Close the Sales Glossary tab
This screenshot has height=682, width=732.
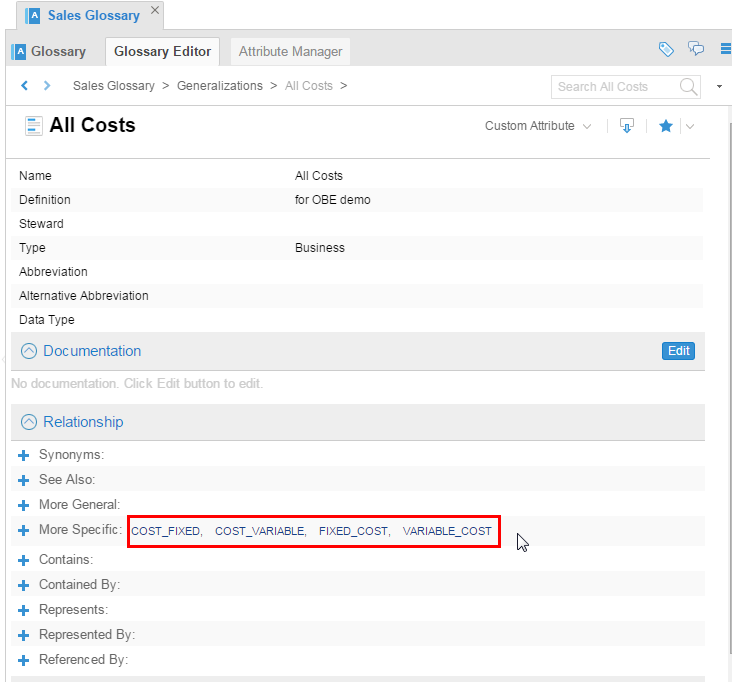click(x=155, y=10)
